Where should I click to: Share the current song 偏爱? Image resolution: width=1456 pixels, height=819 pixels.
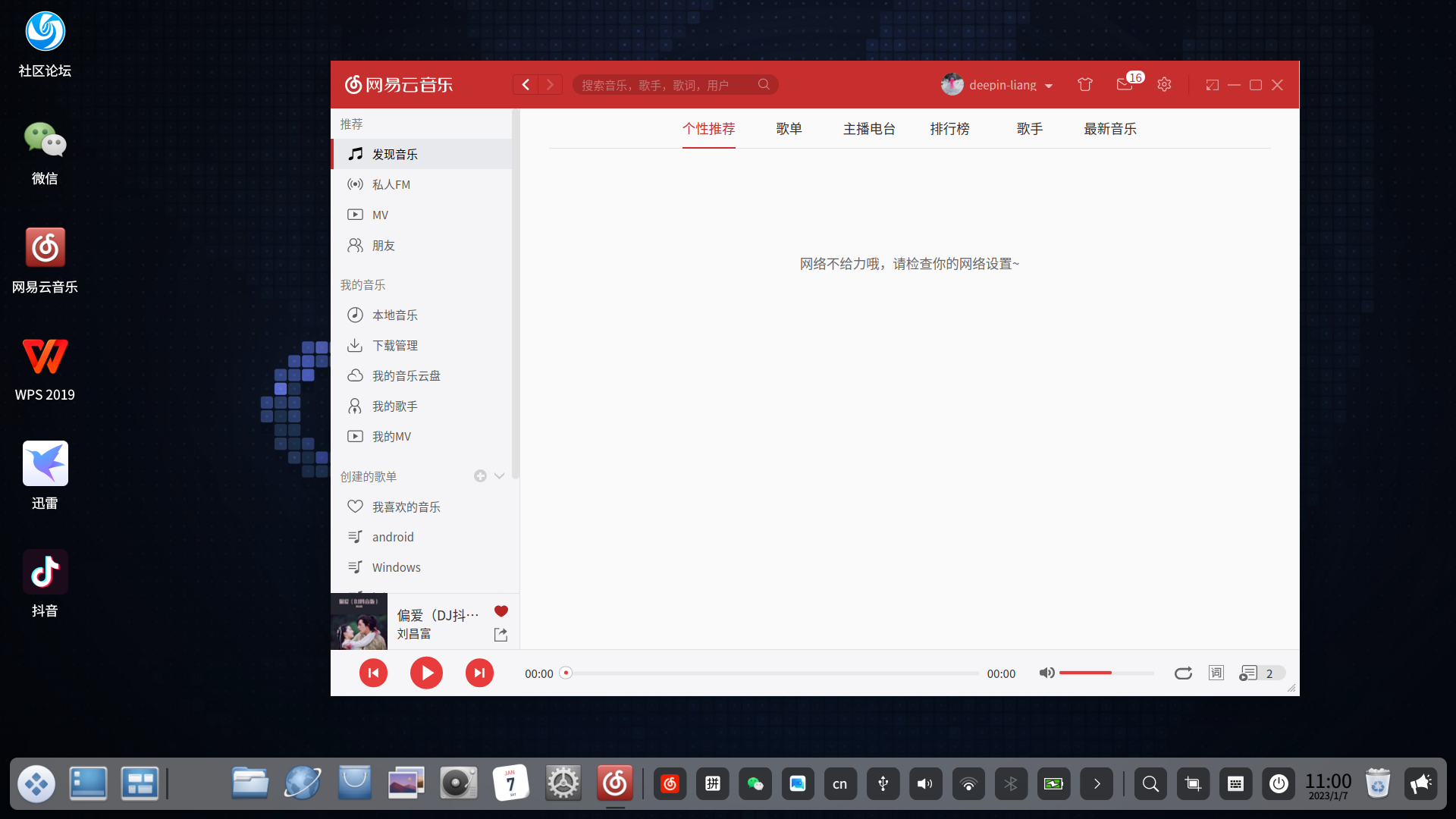500,635
